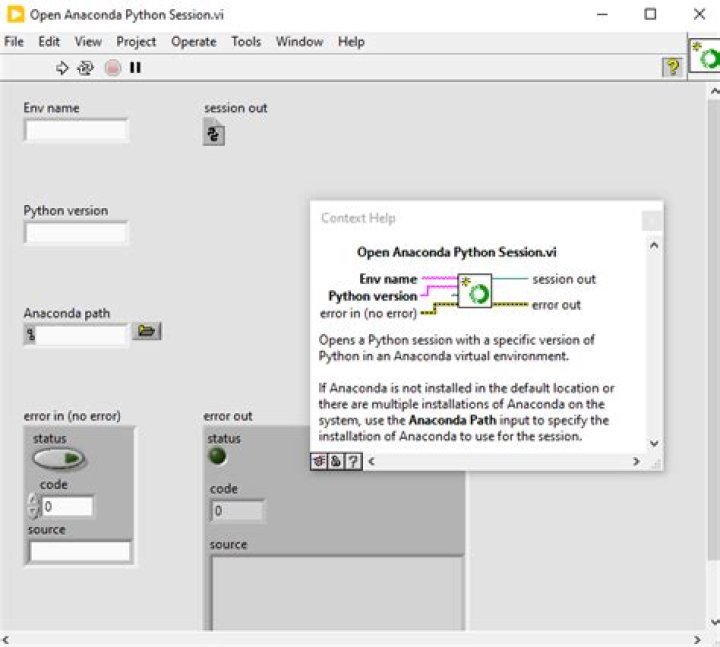The height and width of the screenshot is (647, 720).
Task: Click the error in source text field
Action: coord(80,551)
